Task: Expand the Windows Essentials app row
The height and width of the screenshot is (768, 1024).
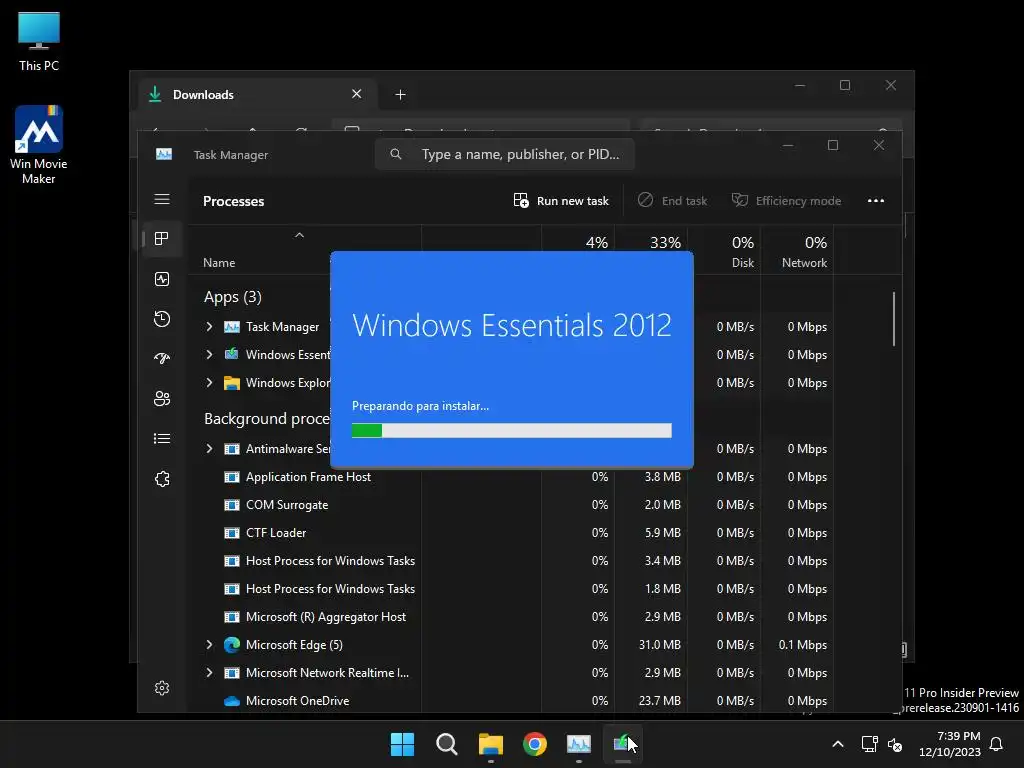Action: [209, 355]
